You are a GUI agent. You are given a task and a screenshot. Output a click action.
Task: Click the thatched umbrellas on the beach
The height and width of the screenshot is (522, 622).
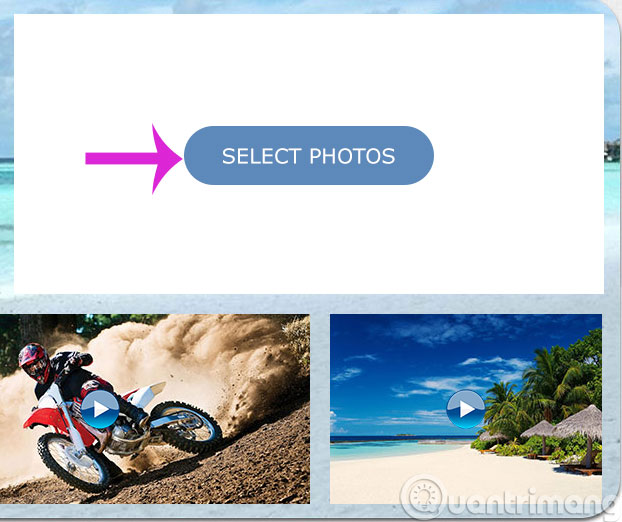click(x=563, y=426)
